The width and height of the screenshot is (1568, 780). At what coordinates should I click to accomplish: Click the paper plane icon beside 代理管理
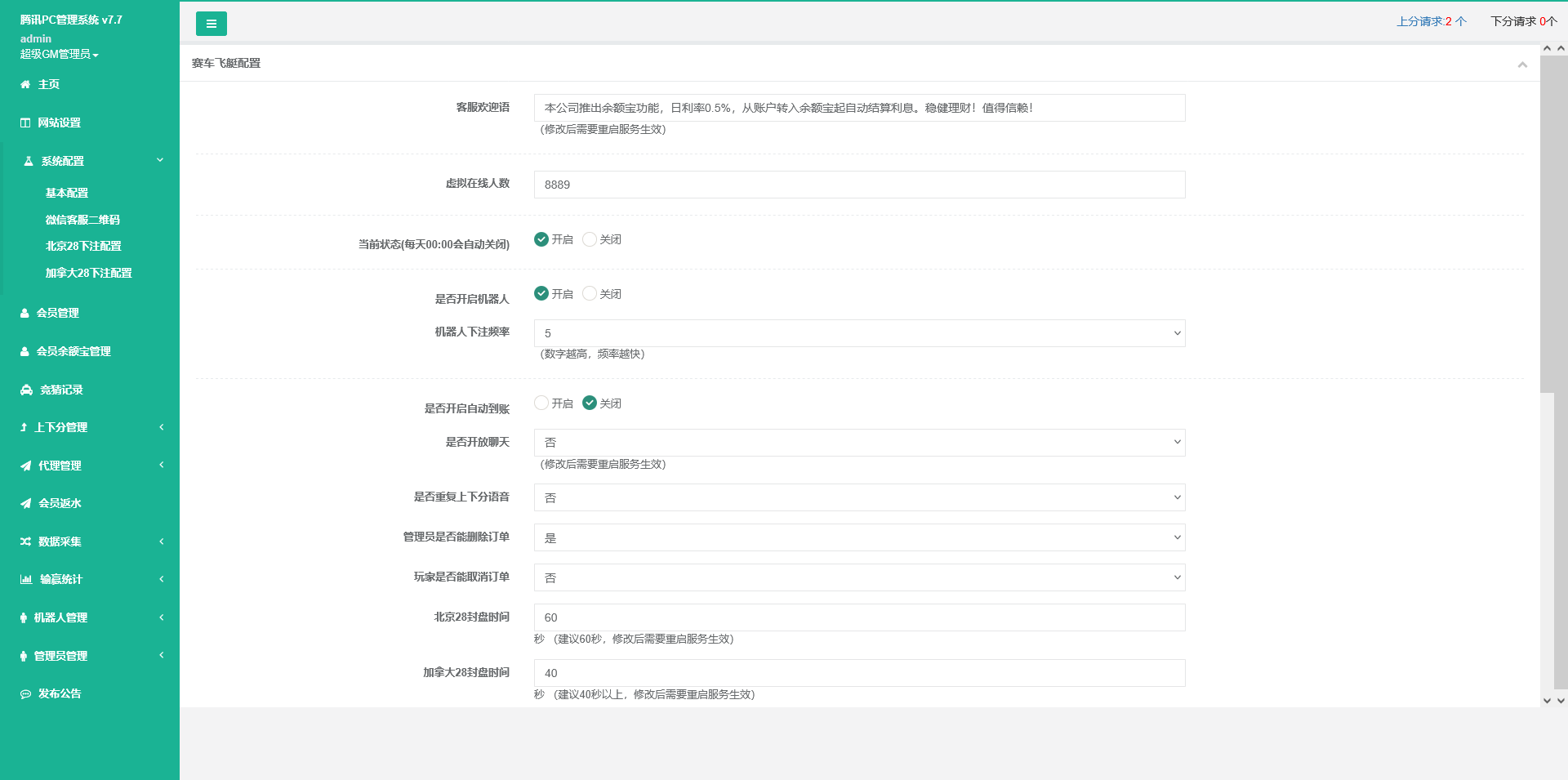pos(25,466)
